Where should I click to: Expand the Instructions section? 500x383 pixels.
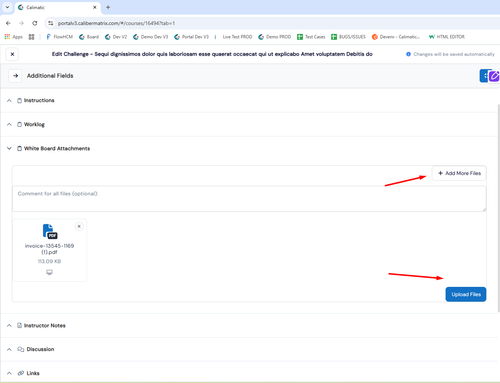pyautogui.click(x=9, y=100)
